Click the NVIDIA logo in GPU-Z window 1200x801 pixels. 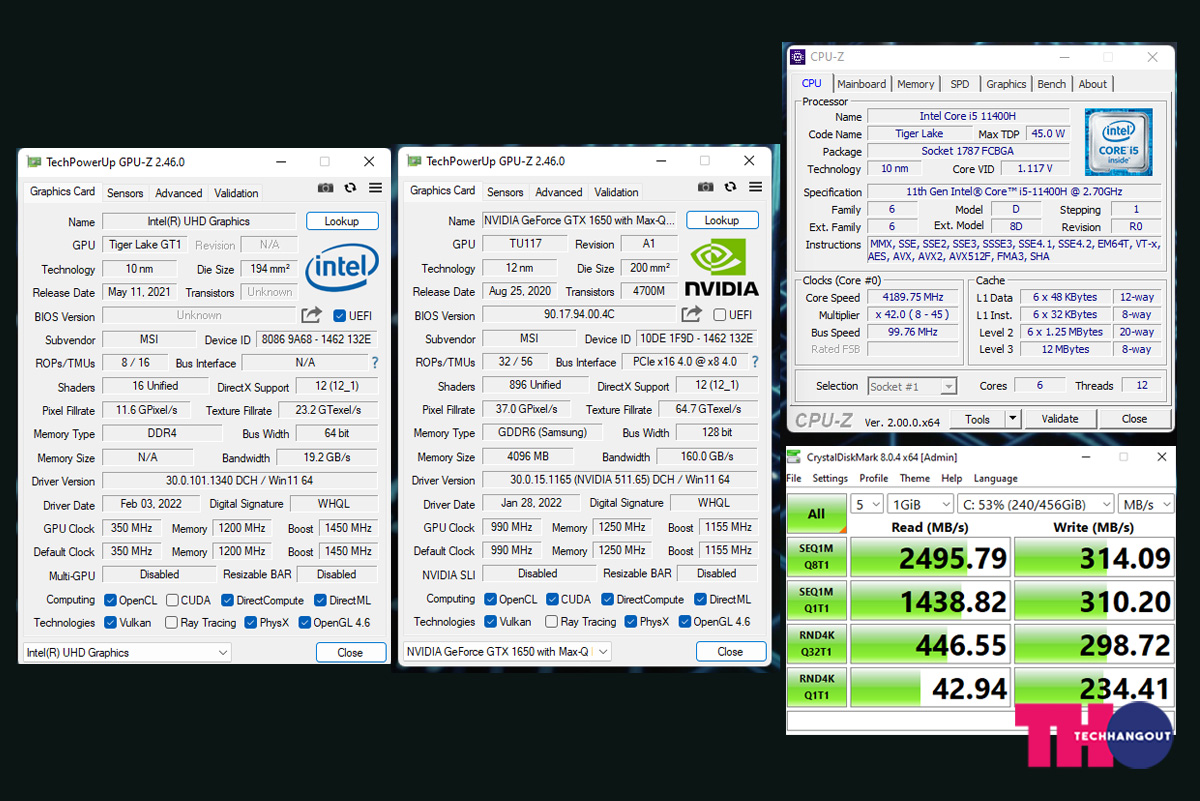click(722, 267)
